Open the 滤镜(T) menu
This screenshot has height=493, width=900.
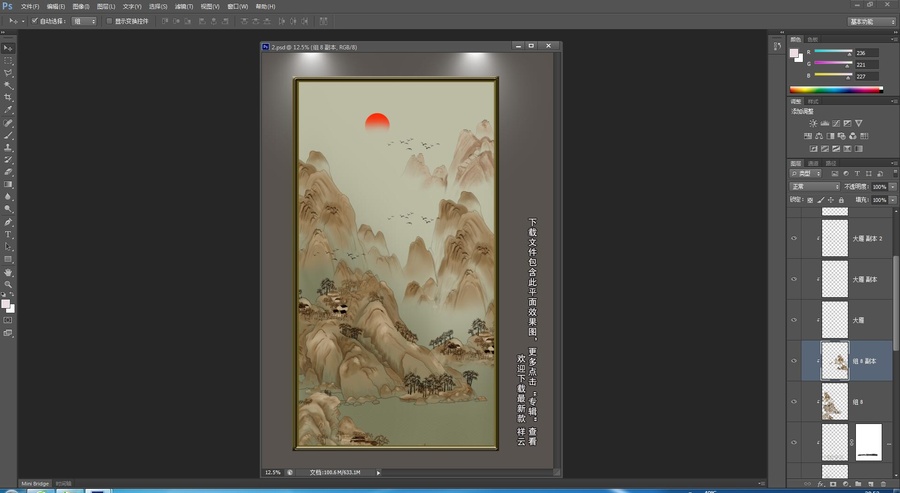point(184,6)
